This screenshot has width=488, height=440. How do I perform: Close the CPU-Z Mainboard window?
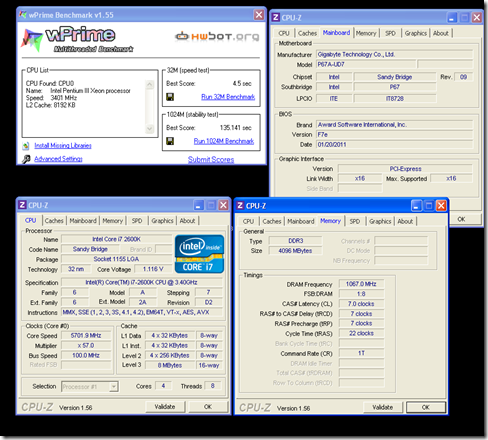point(477,18)
